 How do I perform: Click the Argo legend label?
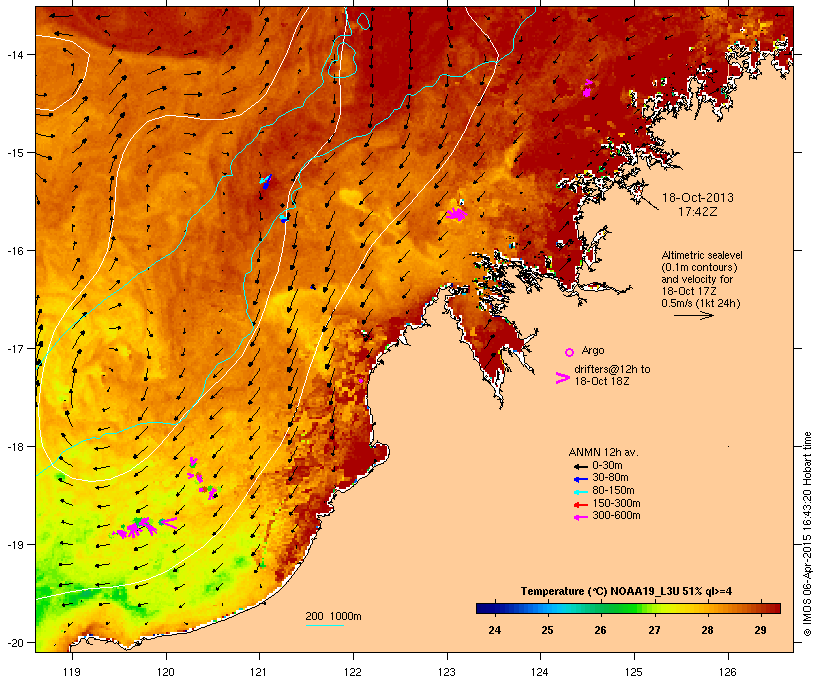(593, 350)
